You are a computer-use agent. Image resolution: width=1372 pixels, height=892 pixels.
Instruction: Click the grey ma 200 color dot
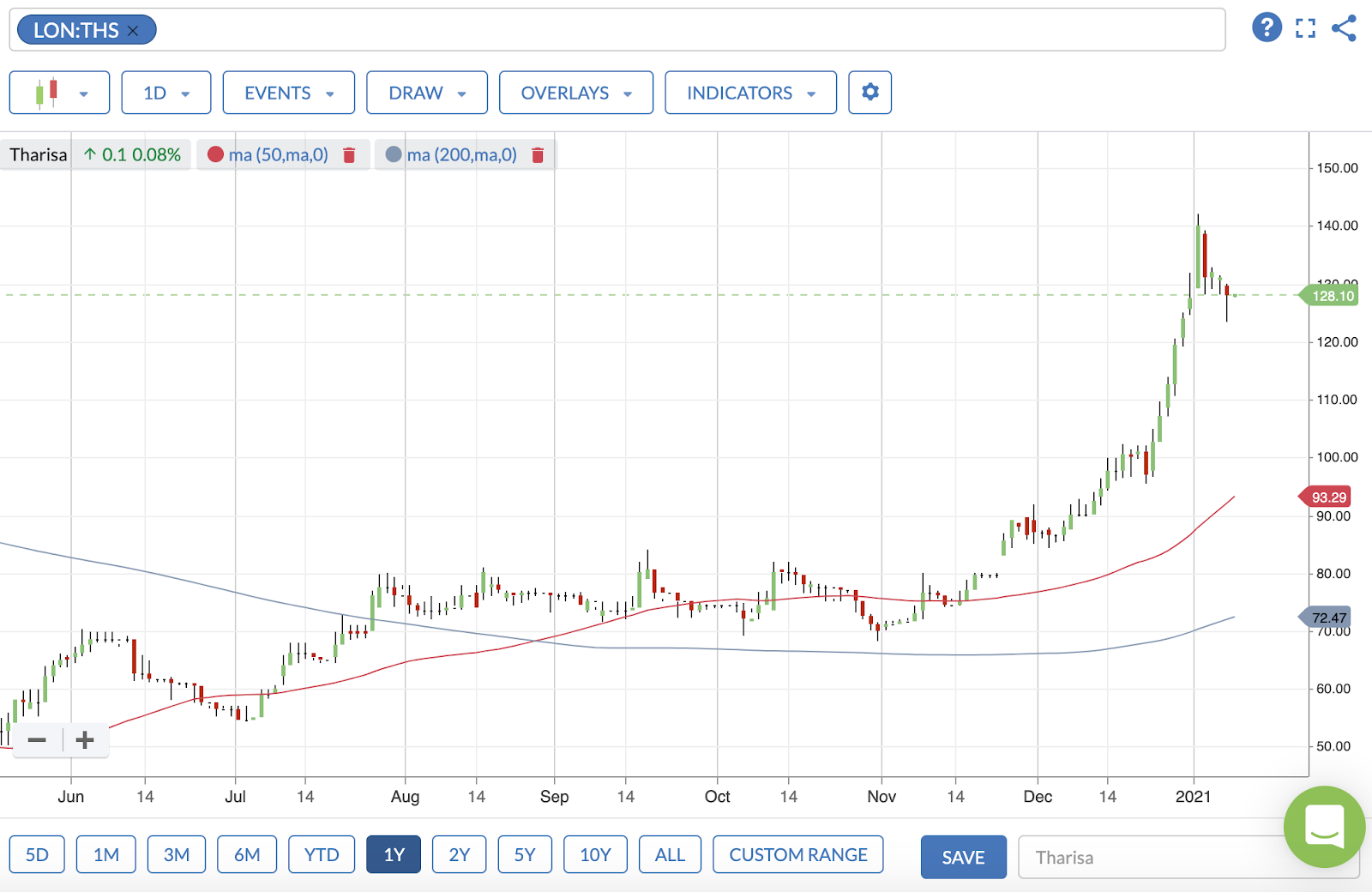pyautogui.click(x=394, y=154)
